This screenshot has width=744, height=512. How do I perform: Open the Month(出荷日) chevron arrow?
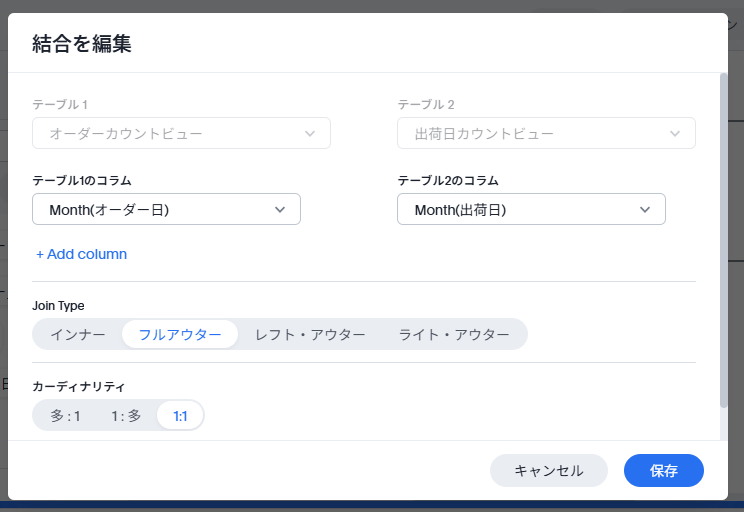tap(645, 210)
